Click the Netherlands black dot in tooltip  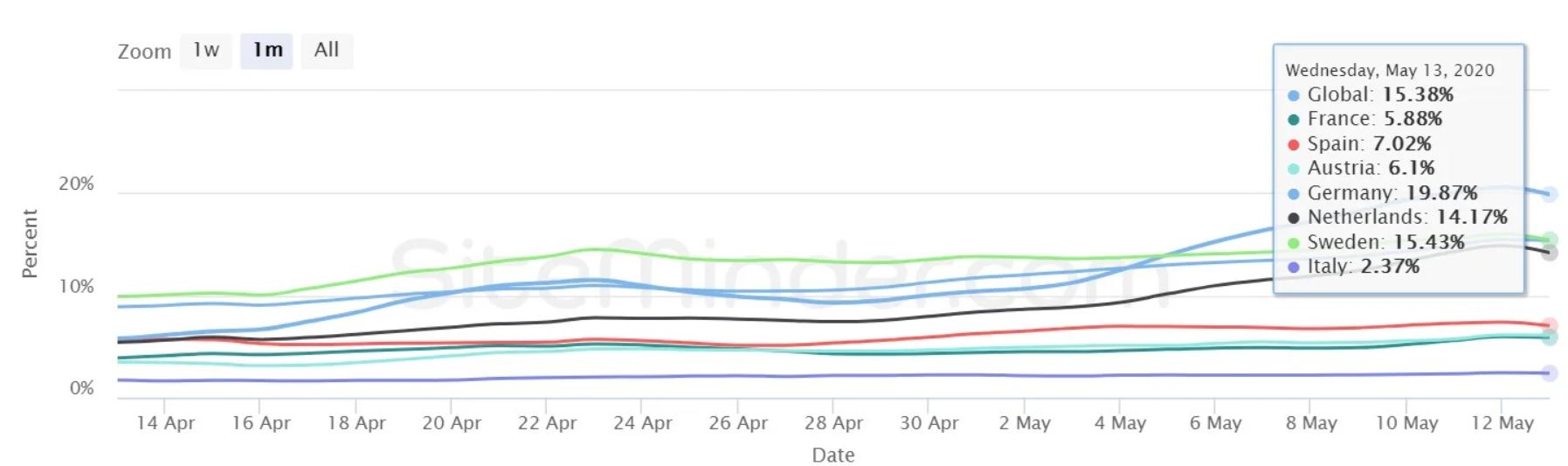point(1294,218)
